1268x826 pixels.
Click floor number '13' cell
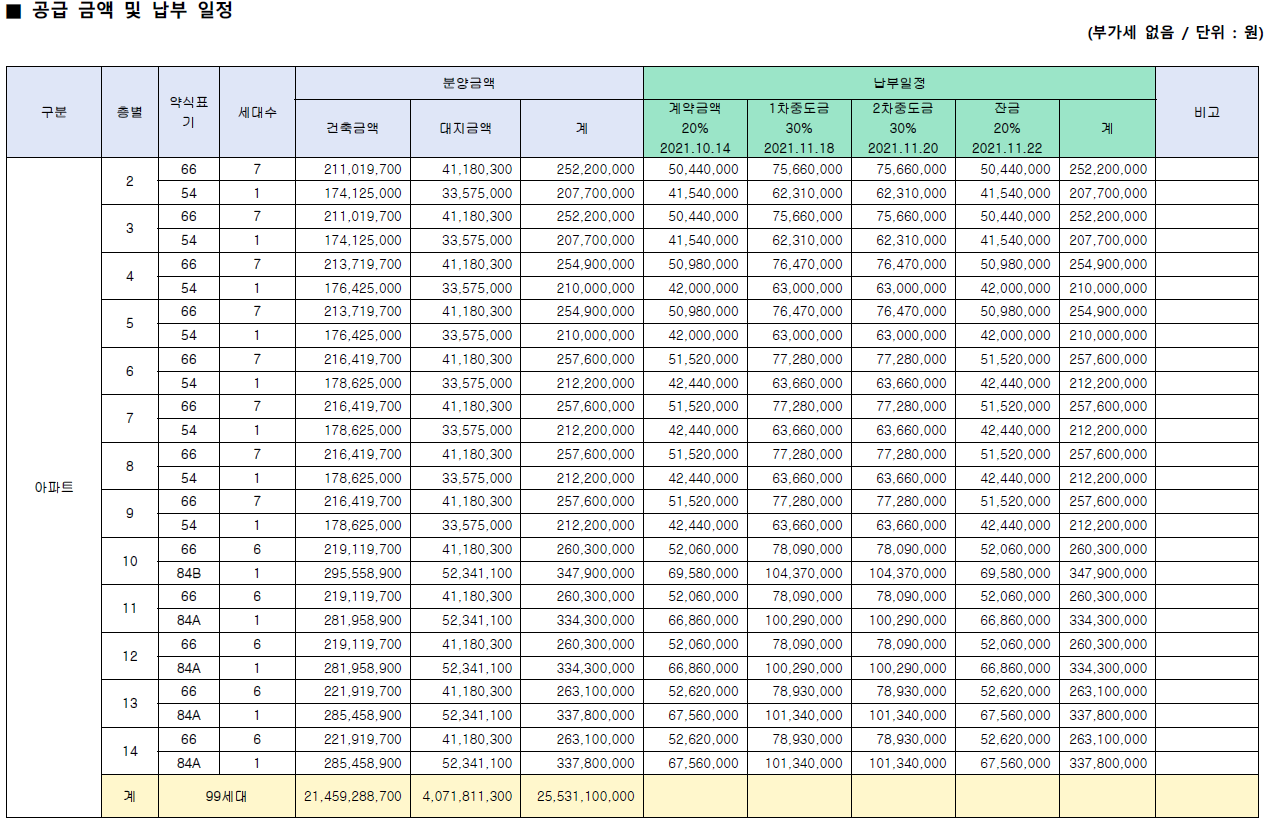[130, 703]
